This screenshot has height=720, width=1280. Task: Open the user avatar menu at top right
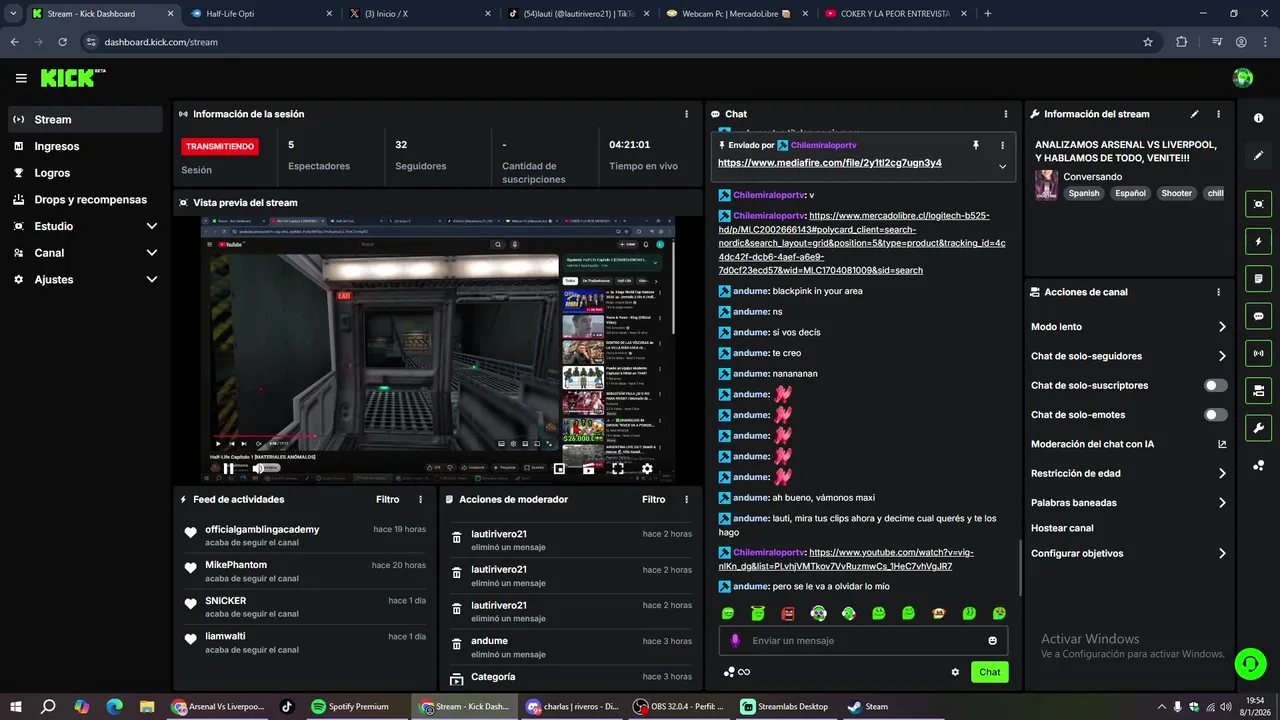(x=1243, y=78)
